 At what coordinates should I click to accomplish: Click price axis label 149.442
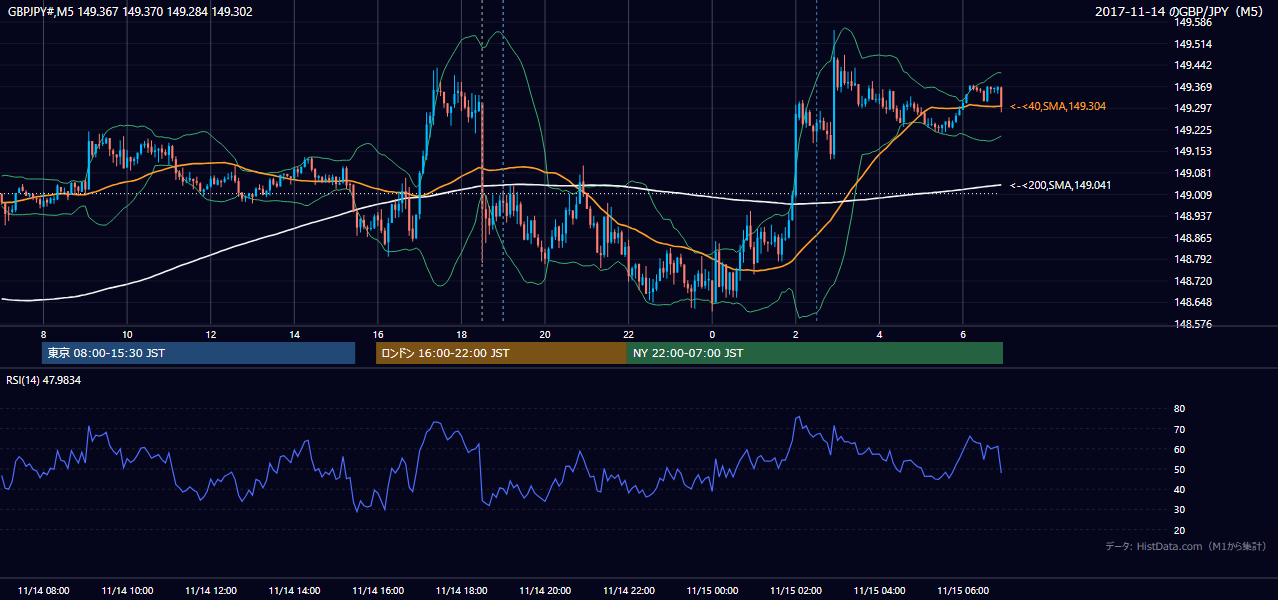point(1193,65)
